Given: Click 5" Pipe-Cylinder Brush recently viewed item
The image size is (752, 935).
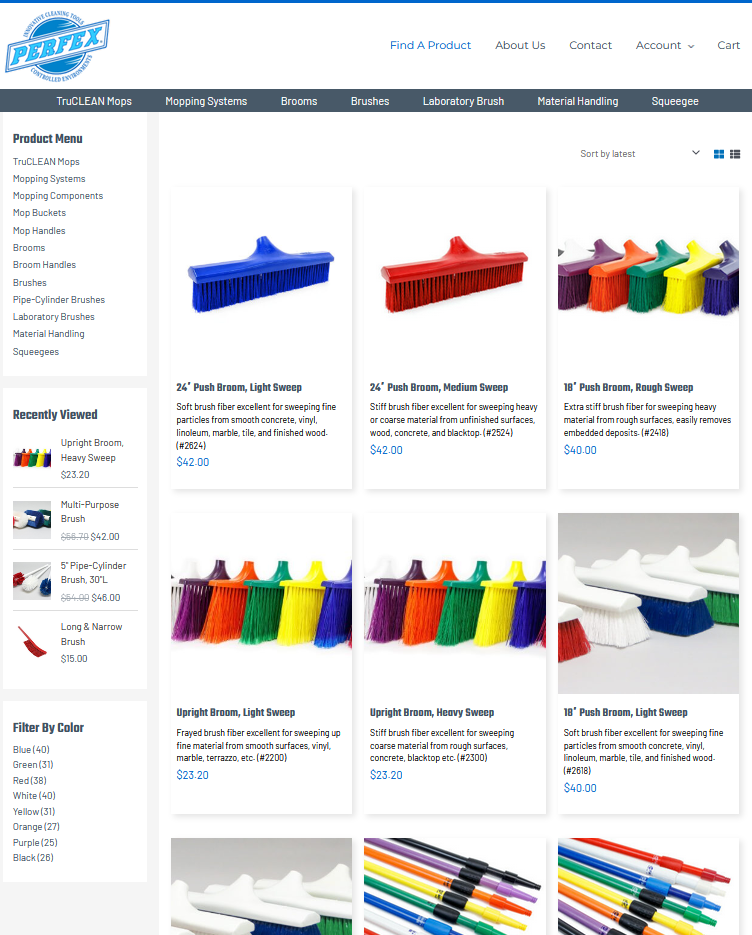Looking at the screenshot, I should [x=93, y=572].
